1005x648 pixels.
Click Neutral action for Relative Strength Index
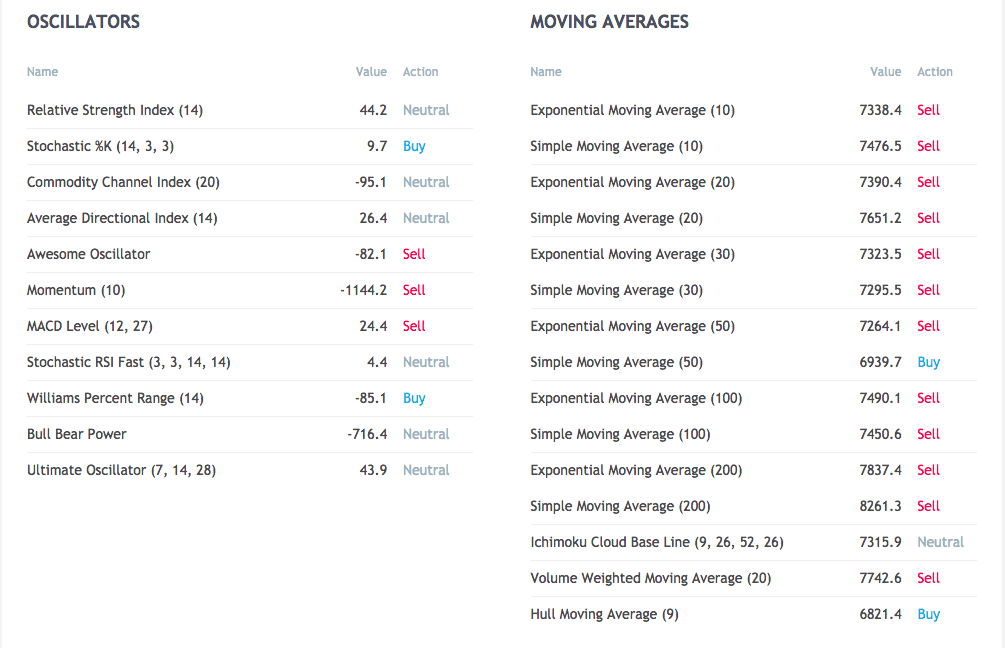point(426,110)
